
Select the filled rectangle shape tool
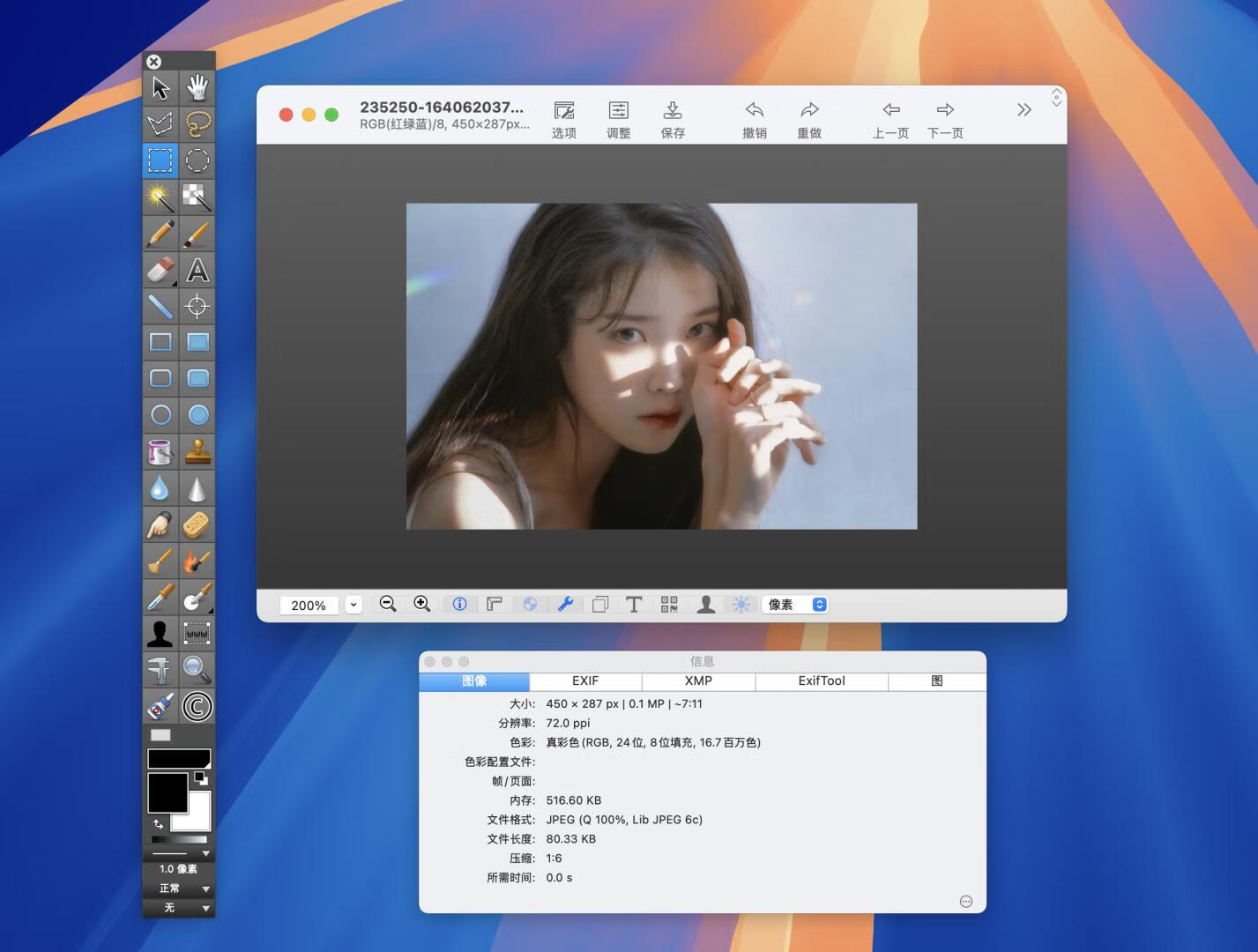tap(197, 342)
